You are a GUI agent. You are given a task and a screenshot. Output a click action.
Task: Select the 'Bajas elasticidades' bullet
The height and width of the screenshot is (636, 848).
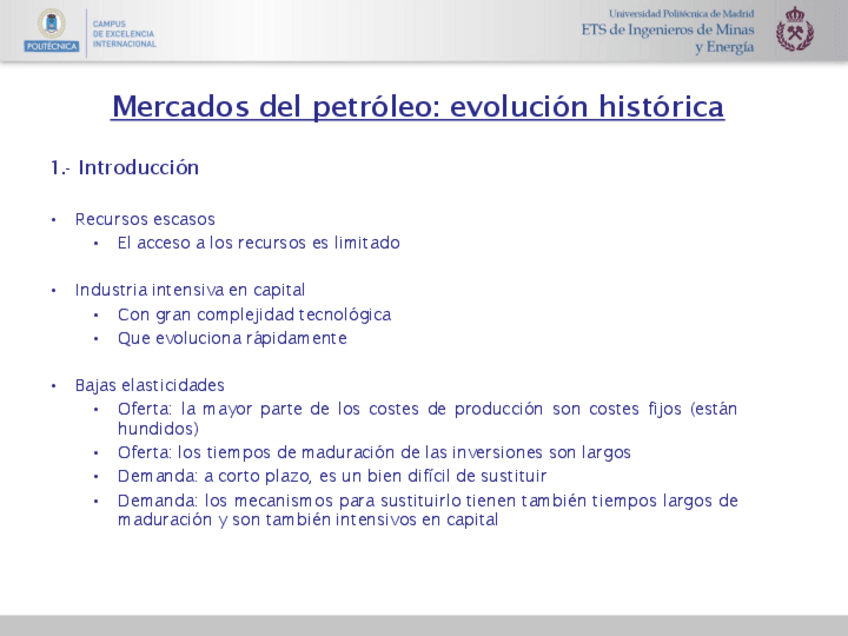(150, 385)
